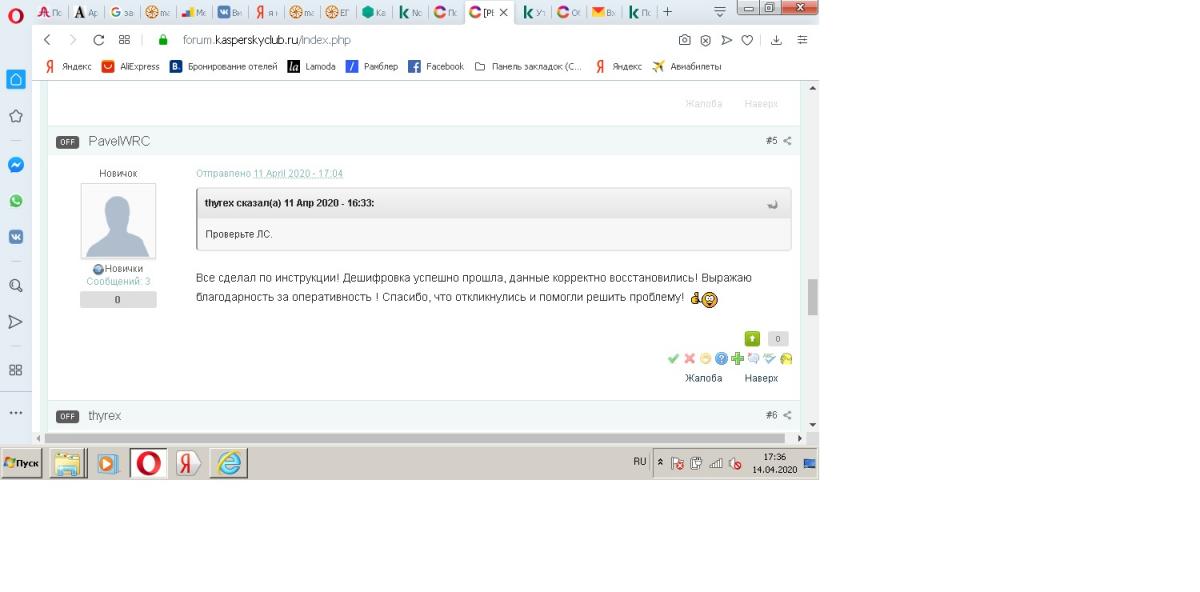Screen dimensions: 1200x592
Task: Click the blue question mark reaction icon
Action: (x=721, y=358)
